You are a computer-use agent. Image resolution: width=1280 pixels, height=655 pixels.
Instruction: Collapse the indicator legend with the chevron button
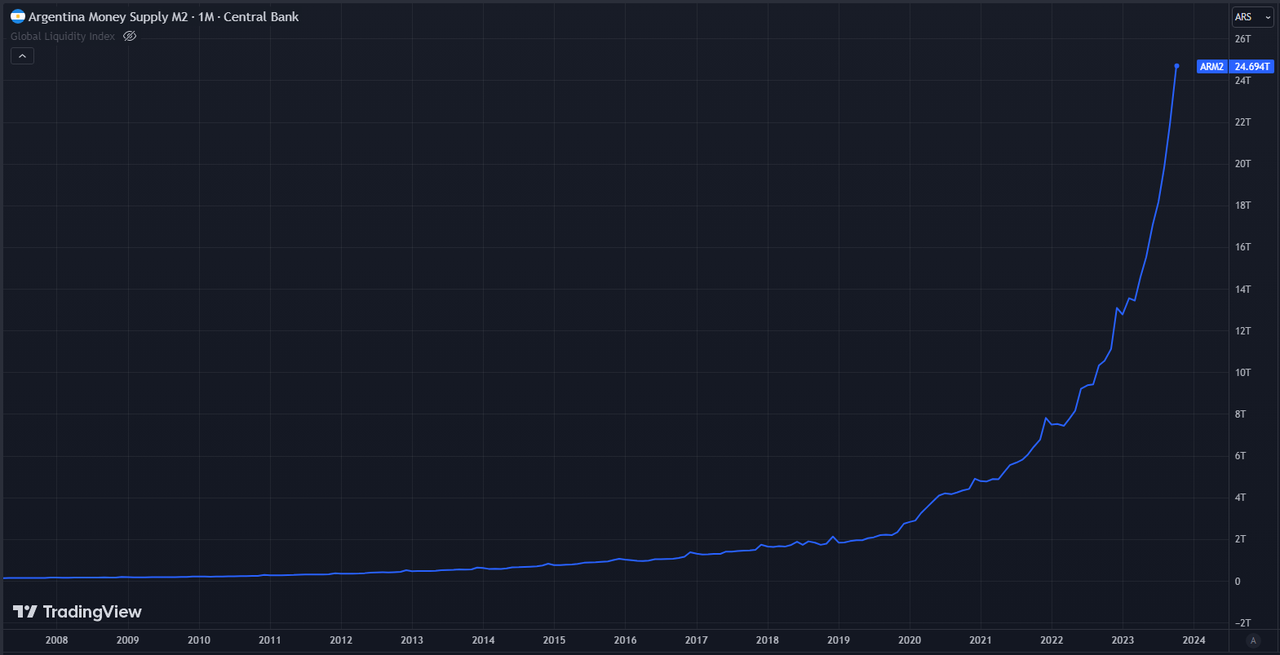click(x=22, y=56)
